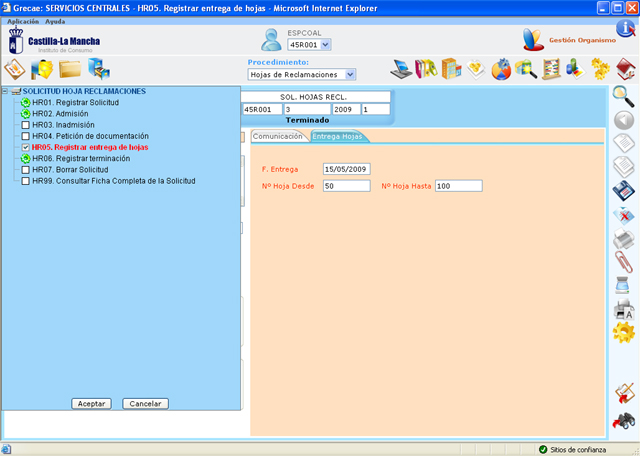Select tree item HR01. Registrar Solicitud
The image size is (640, 456).
76,102
